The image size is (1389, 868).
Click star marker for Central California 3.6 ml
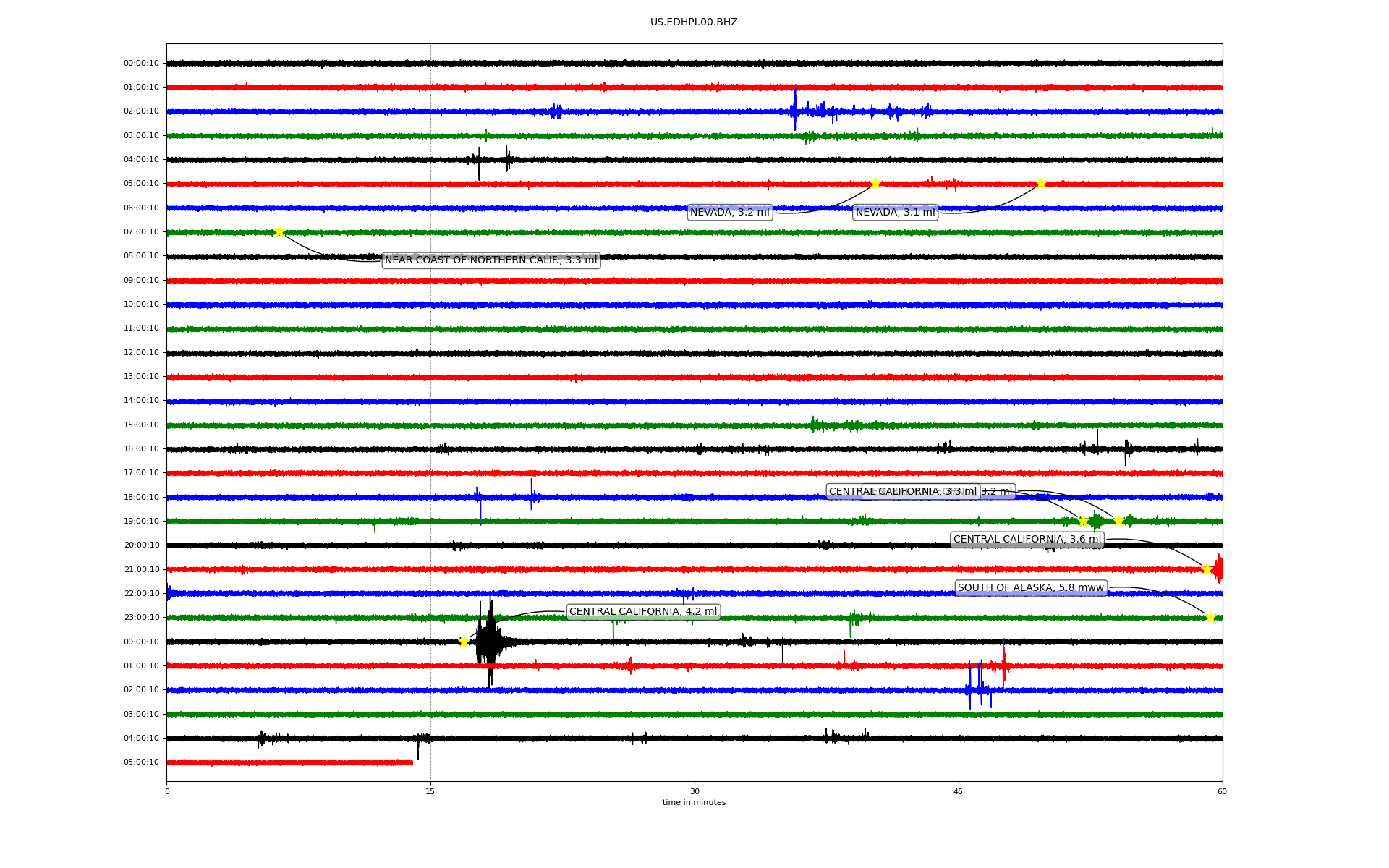point(1207,569)
